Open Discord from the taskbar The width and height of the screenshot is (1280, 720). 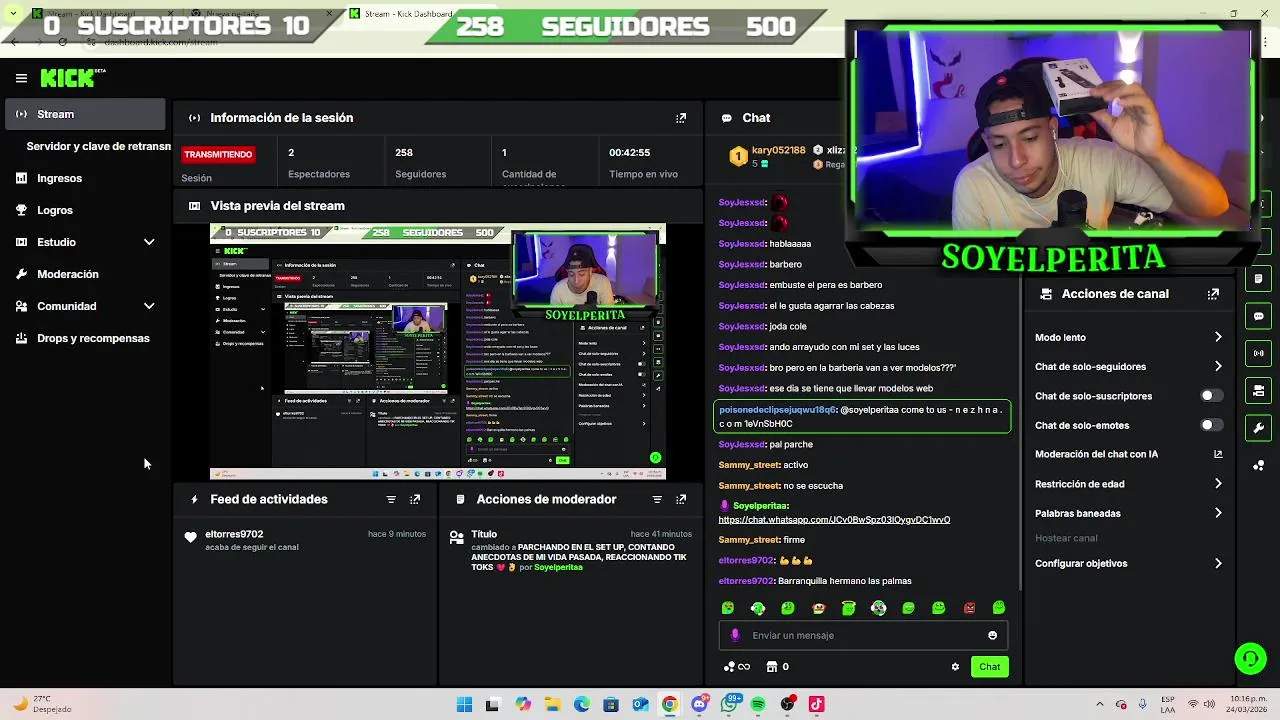[699, 704]
